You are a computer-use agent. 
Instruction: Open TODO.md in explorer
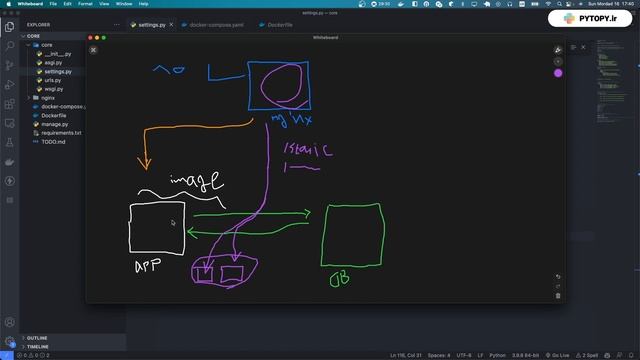(x=52, y=142)
